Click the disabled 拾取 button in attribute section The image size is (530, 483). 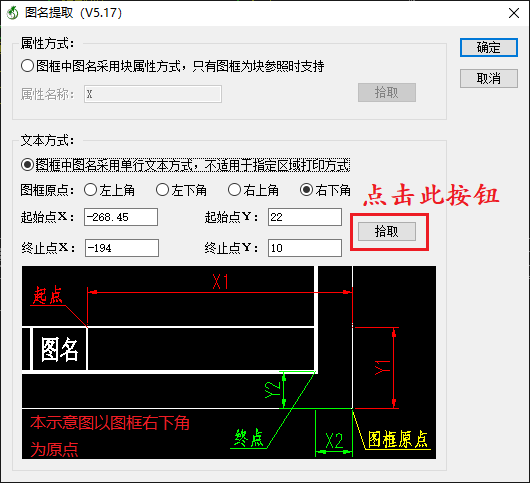(x=387, y=92)
